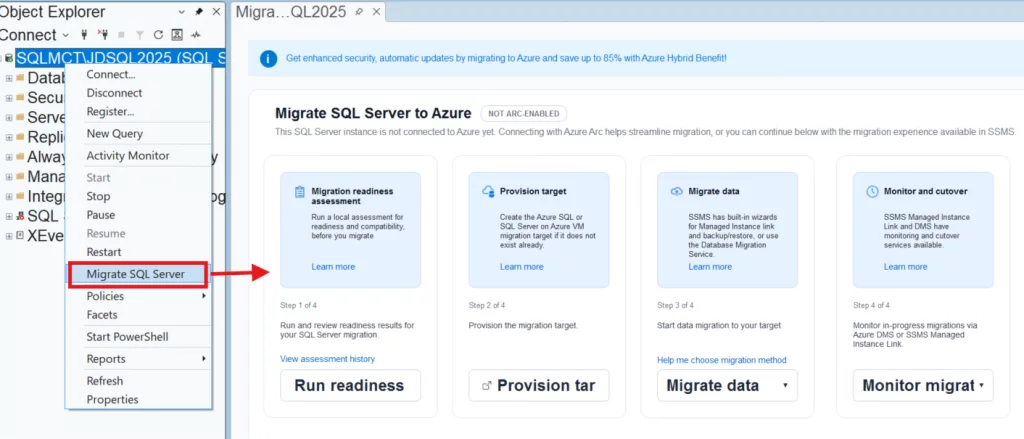
Task: Open the Monitor migrat button dropdown arrow
Action: [982, 385]
